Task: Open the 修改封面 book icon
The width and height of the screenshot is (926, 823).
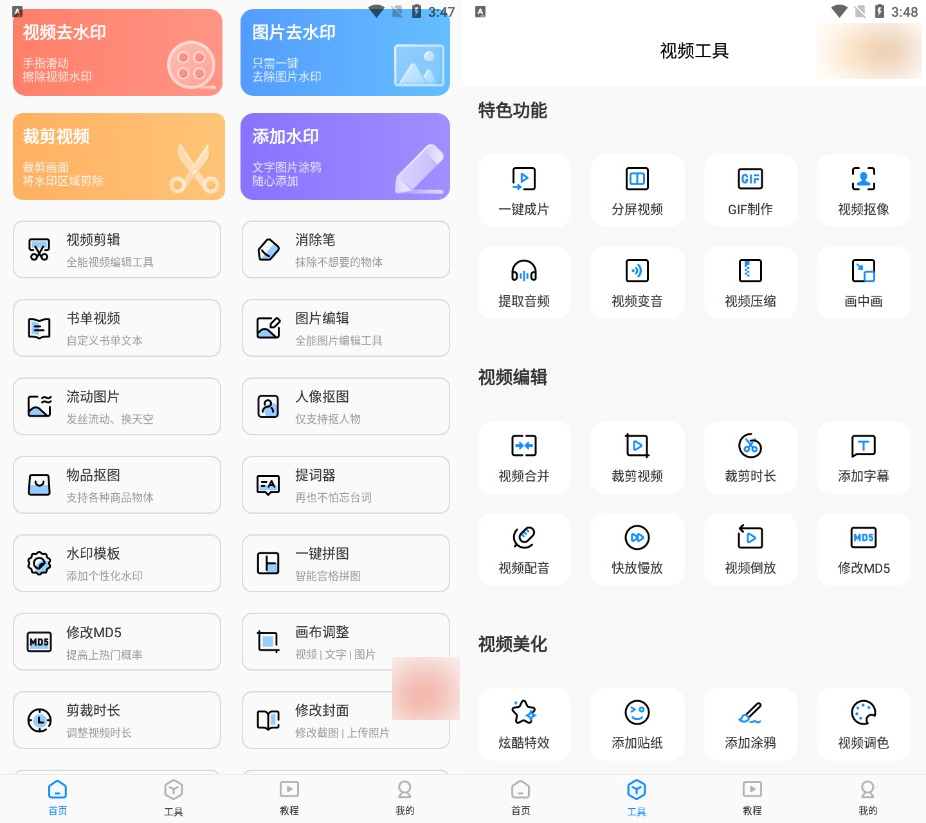Action: tap(268, 720)
